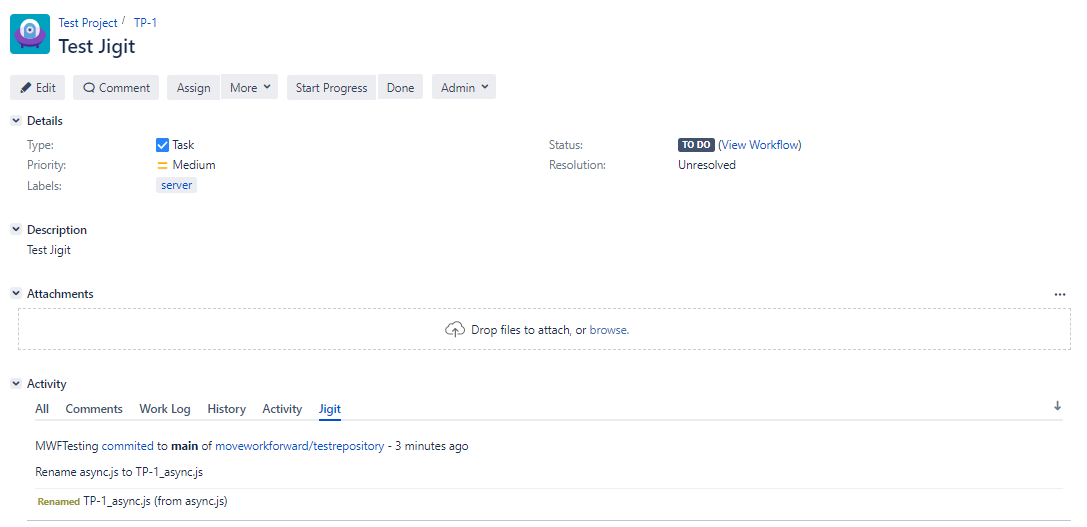Click the Comment speech bubble button
The width and height of the screenshot is (1087, 527).
pyautogui.click(x=116, y=88)
